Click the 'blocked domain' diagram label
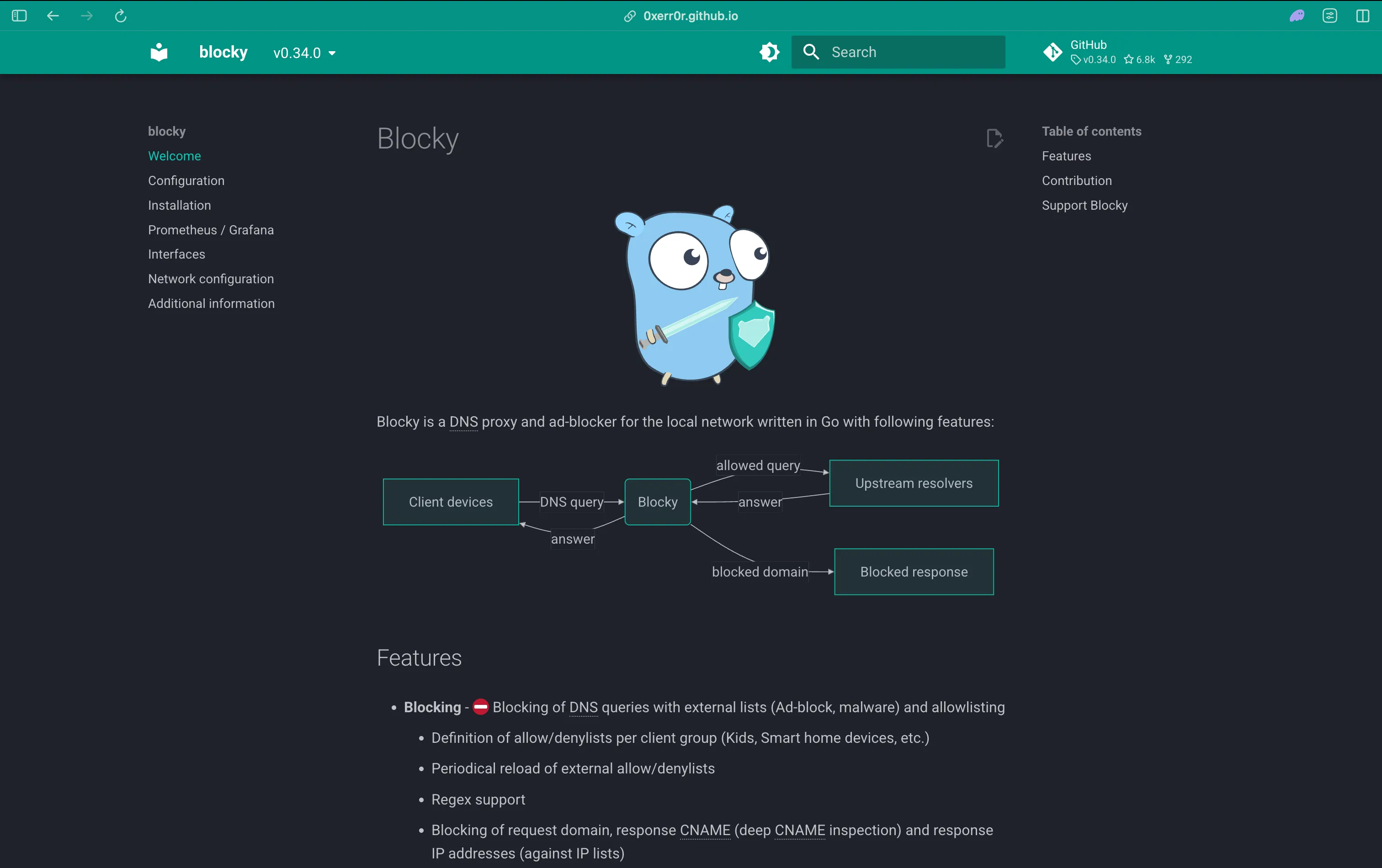Viewport: 1382px width, 868px height. 760,572
